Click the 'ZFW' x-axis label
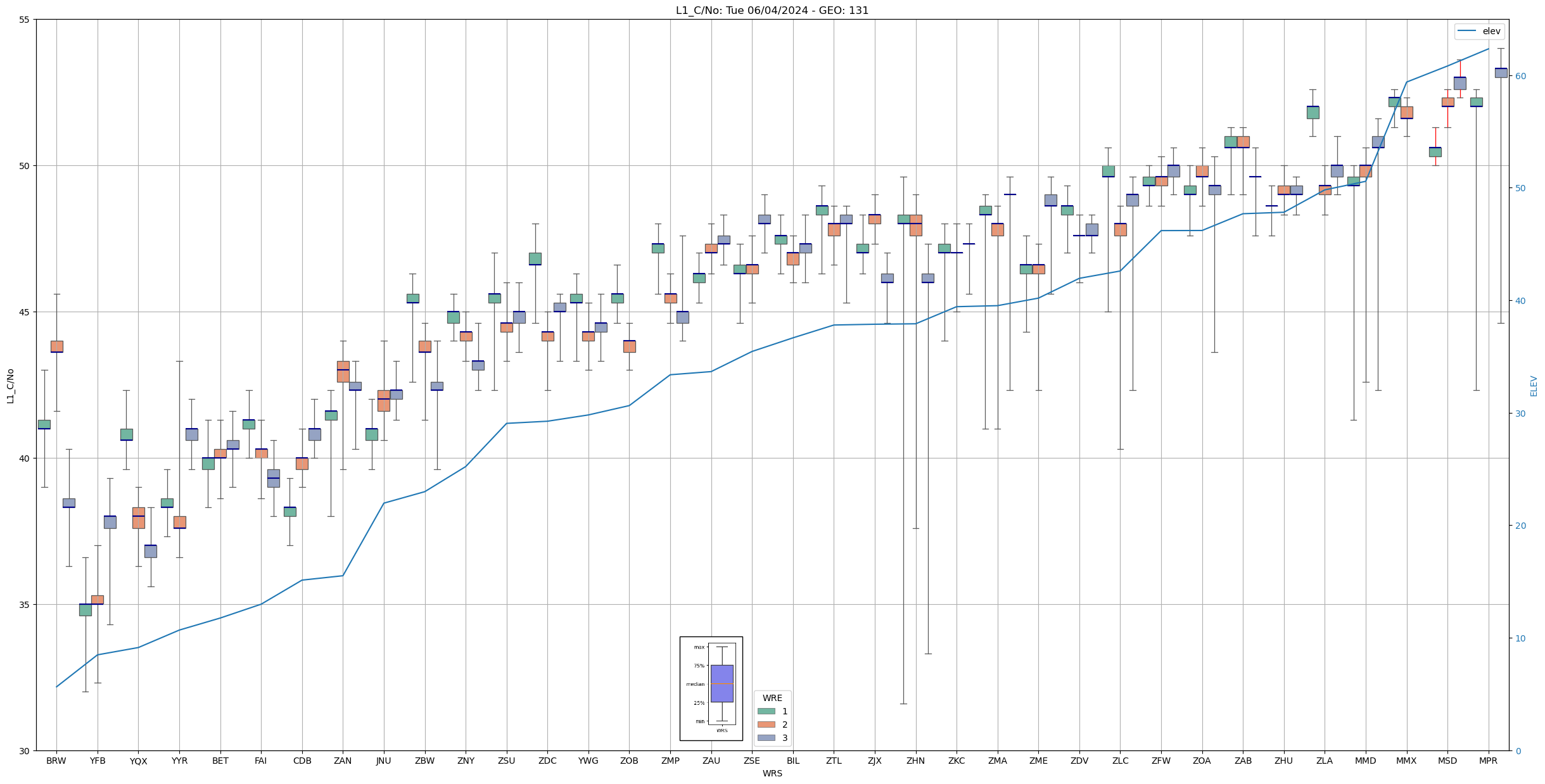This screenshot has height=784, width=1545. tap(1161, 761)
